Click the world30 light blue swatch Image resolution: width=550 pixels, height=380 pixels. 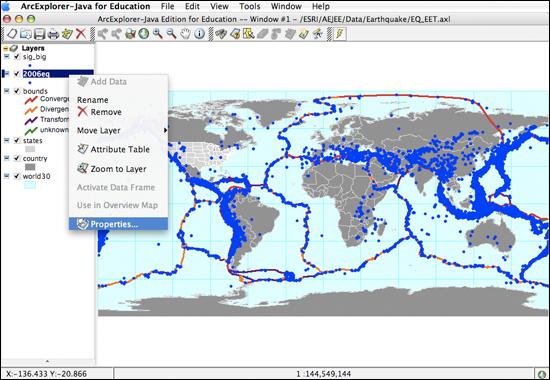[30, 185]
